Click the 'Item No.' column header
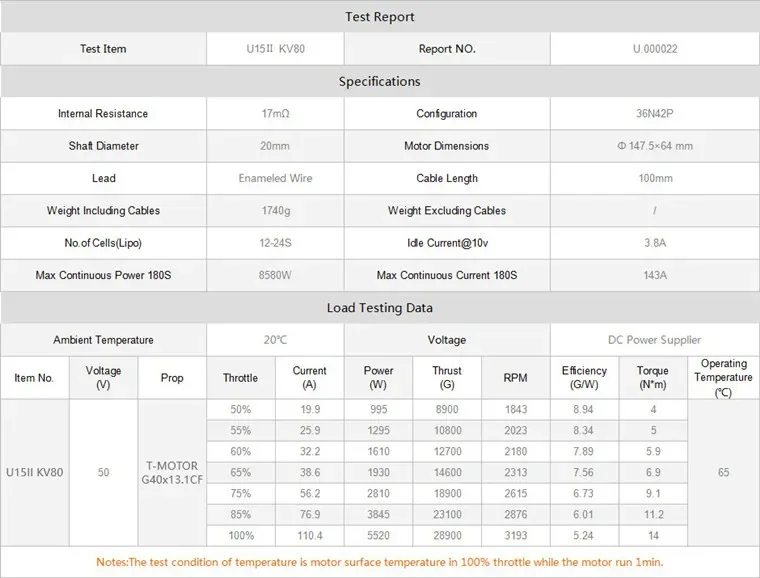The height and width of the screenshot is (578, 760). tap(33, 378)
